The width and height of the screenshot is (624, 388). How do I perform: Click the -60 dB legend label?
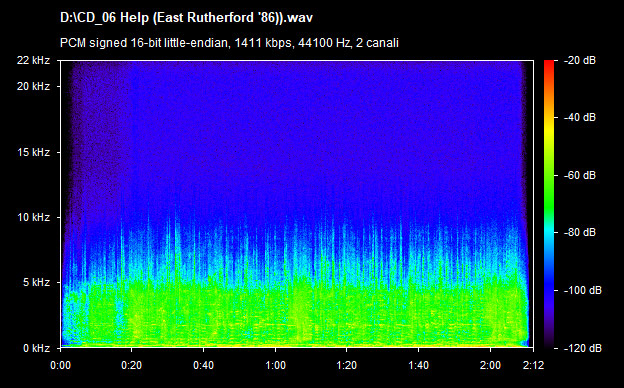580,175
